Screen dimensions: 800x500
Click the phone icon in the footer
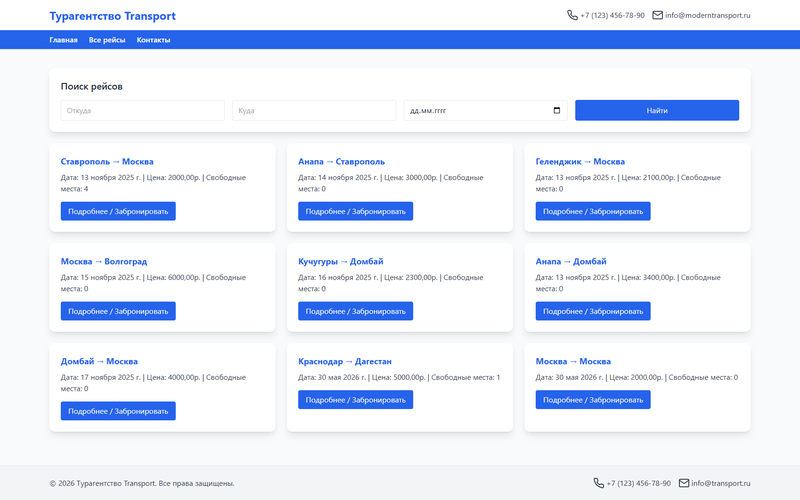598,483
